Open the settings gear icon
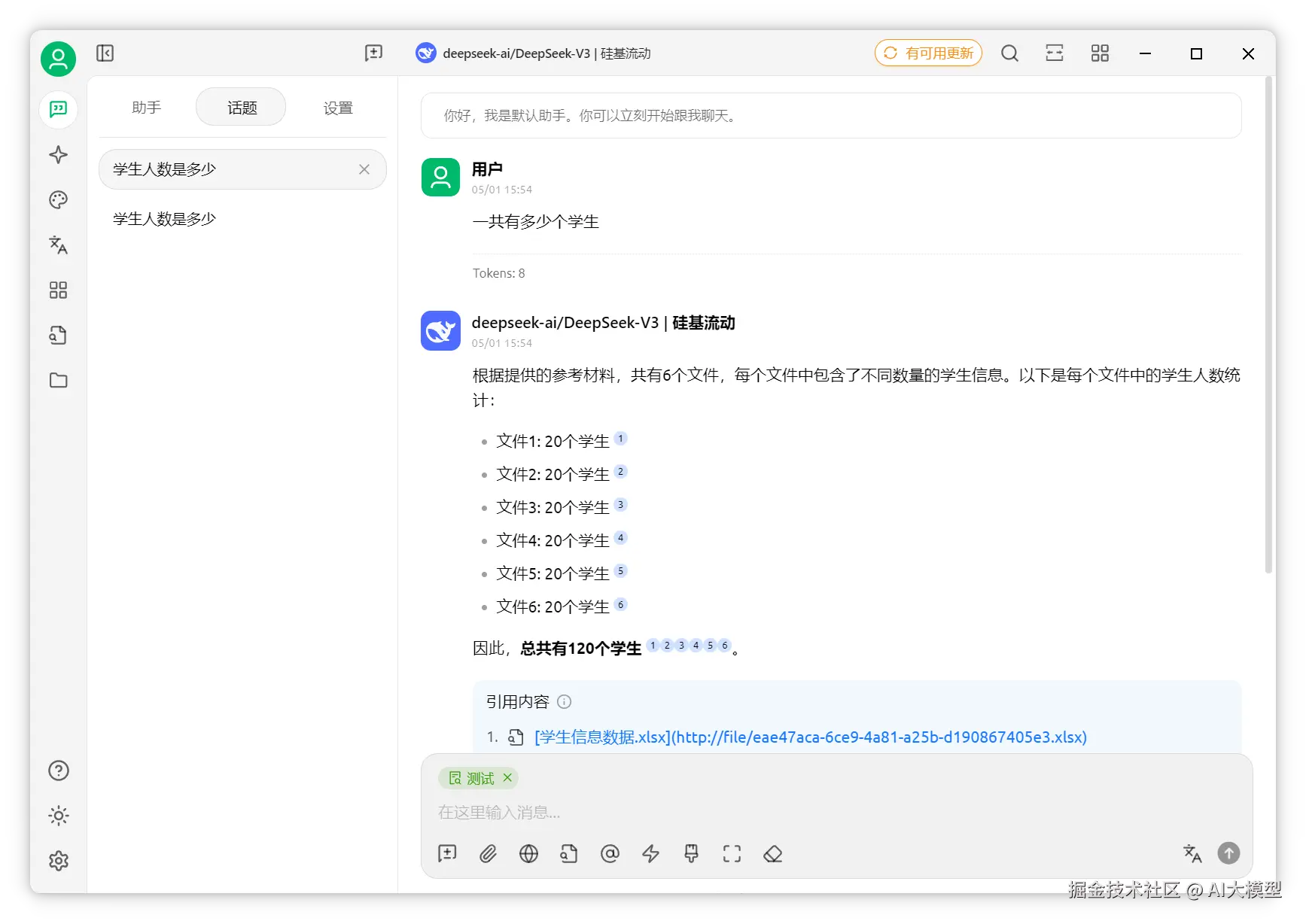This screenshot has height=924, width=1306. (58, 861)
